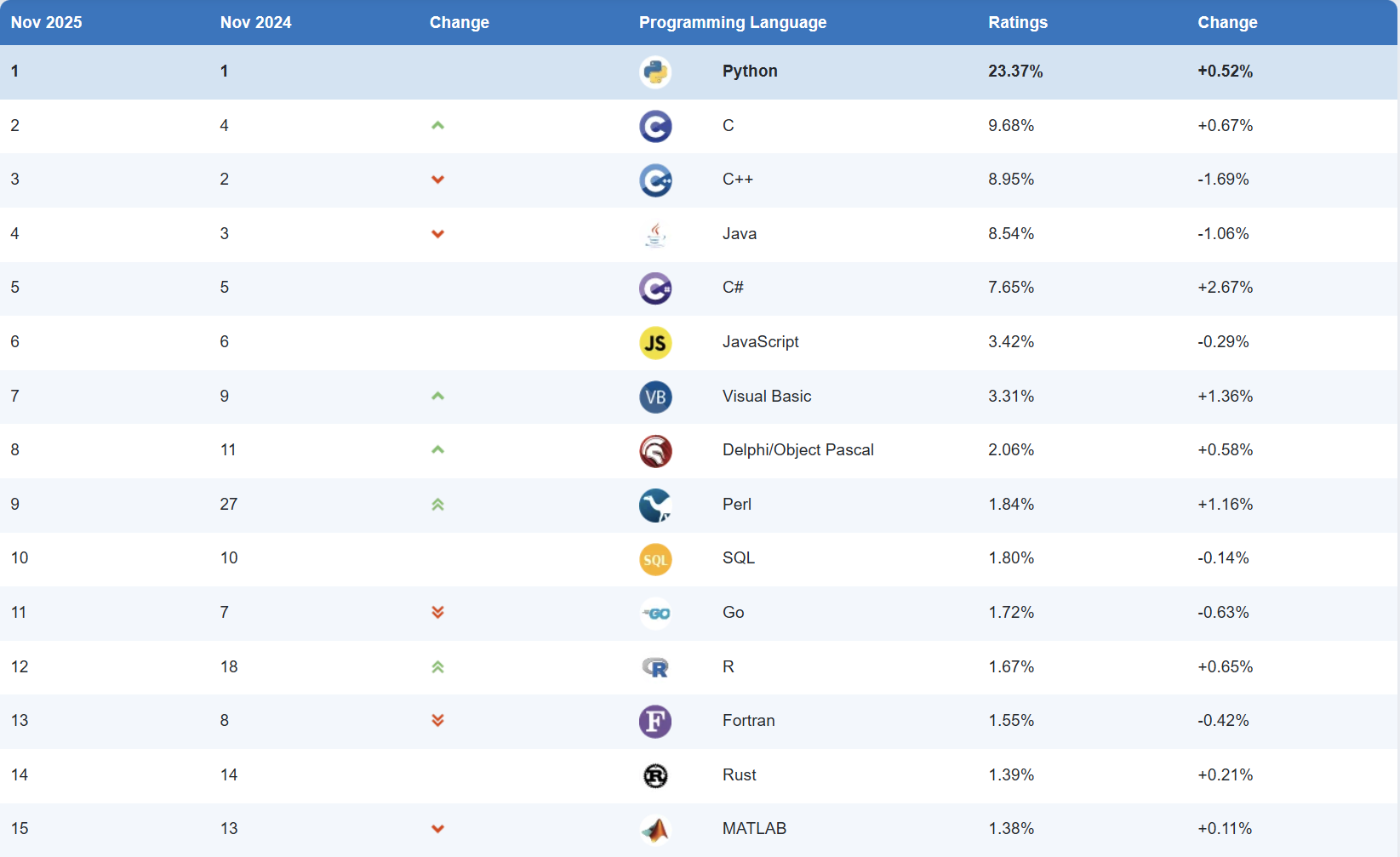
Task: Click the Programming Language column header
Action: [733, 23]
